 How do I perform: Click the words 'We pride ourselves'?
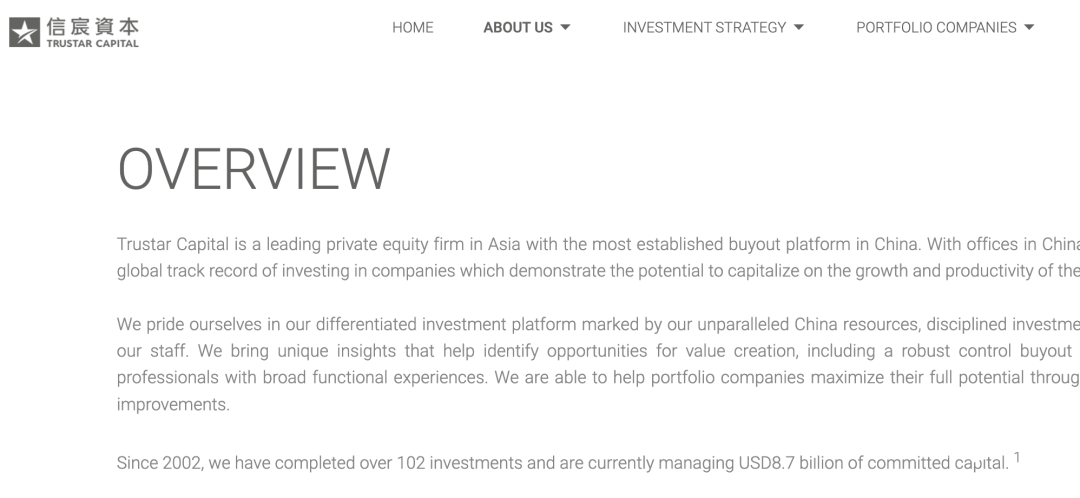pos(181,325)
